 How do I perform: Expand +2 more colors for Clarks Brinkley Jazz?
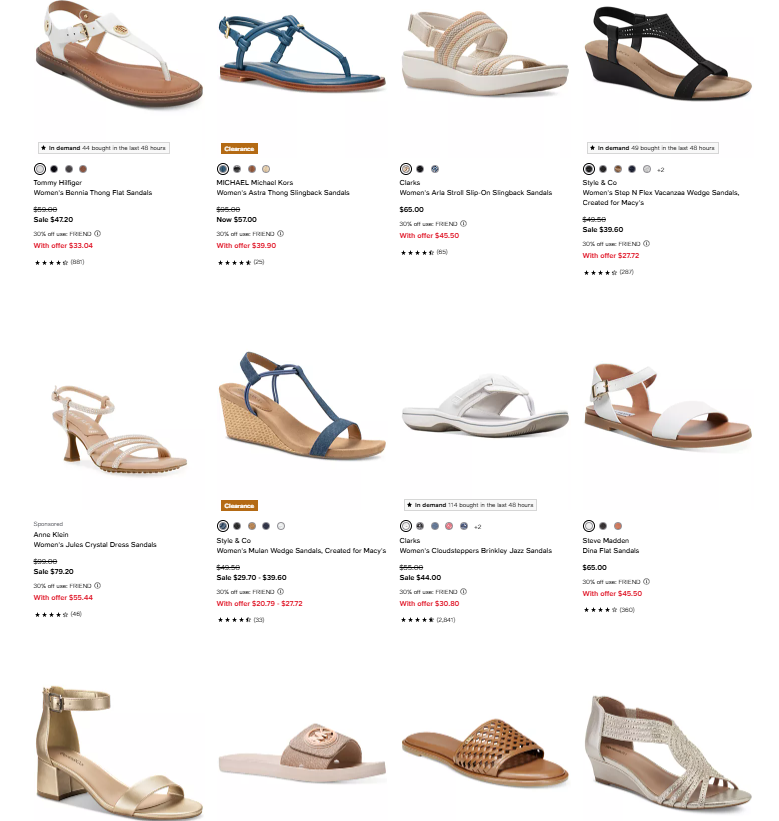pos(477,527)
